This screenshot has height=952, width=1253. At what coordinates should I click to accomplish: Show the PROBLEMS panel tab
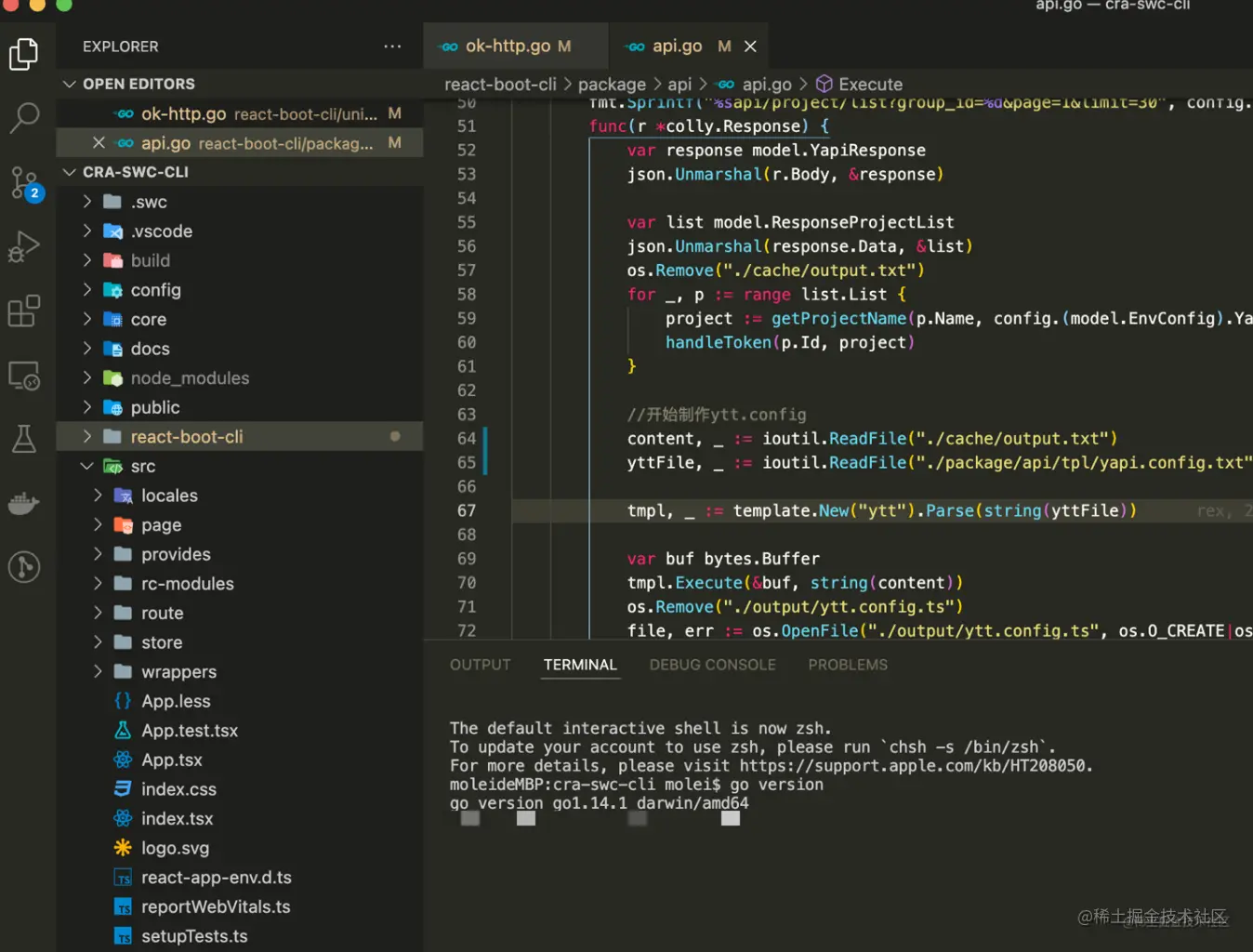[847, 665]
